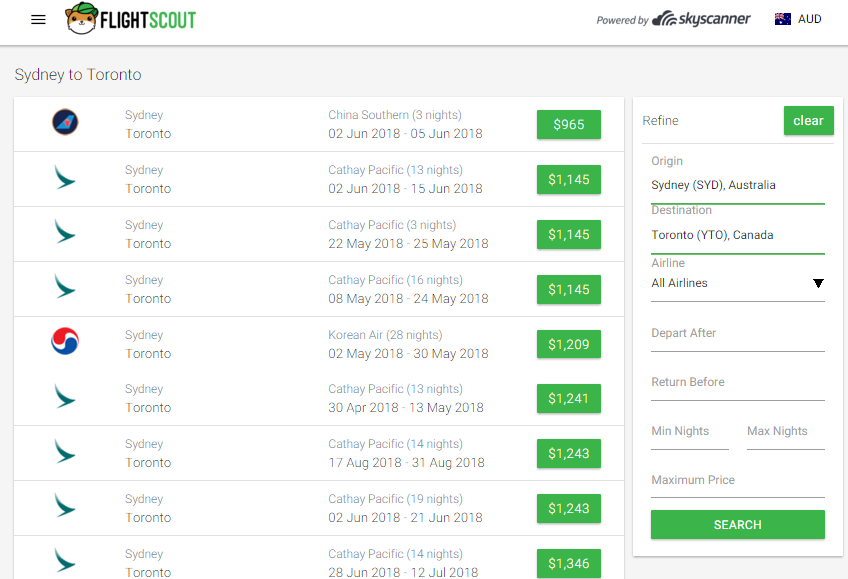The width and height of the screenshot is (848, 579).
Task: Click 'Korean Air (28 nights)' text
Action: click(x=385, y=335)
